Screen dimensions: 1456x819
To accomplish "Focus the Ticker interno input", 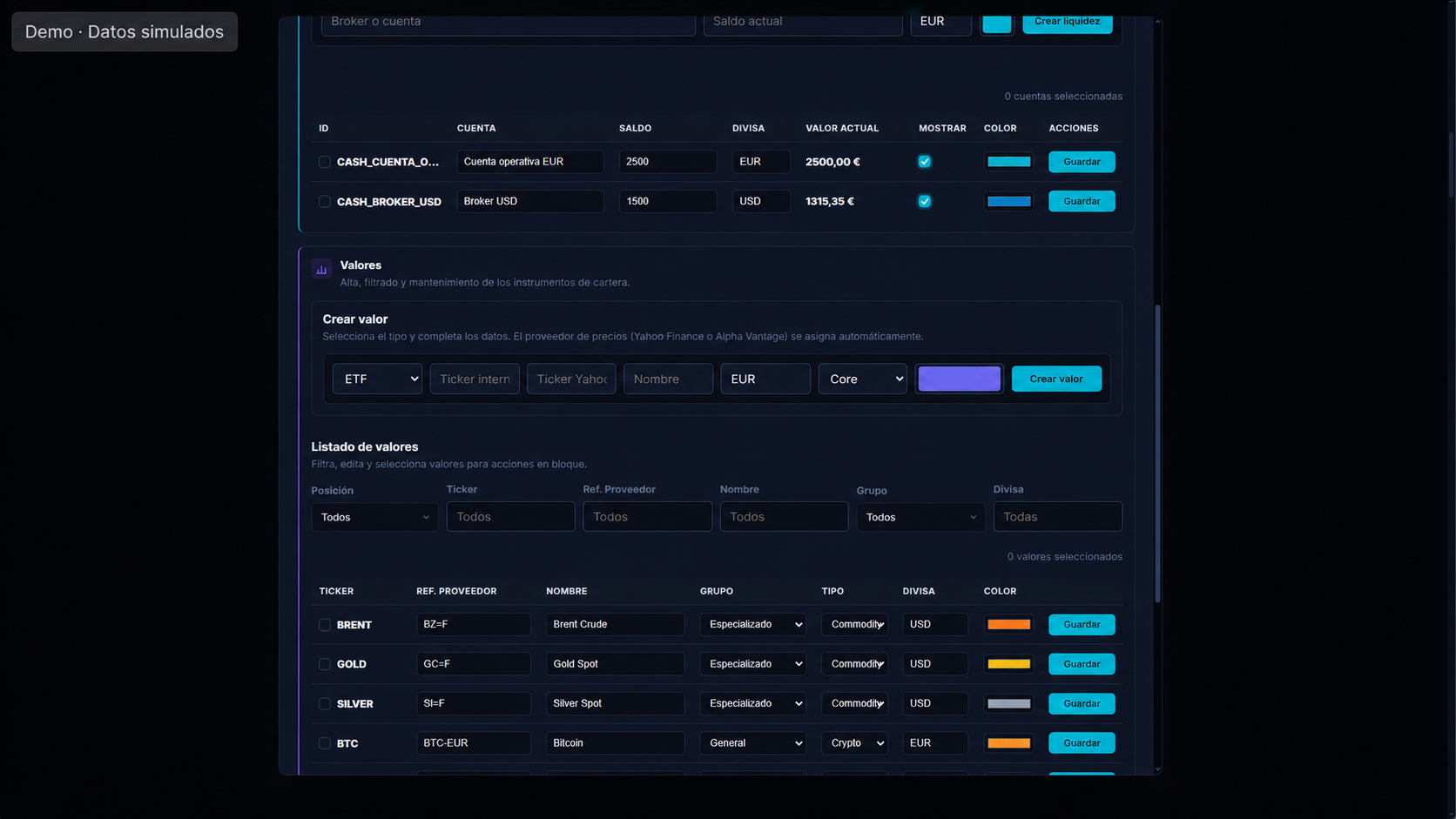I will [475, 379].
